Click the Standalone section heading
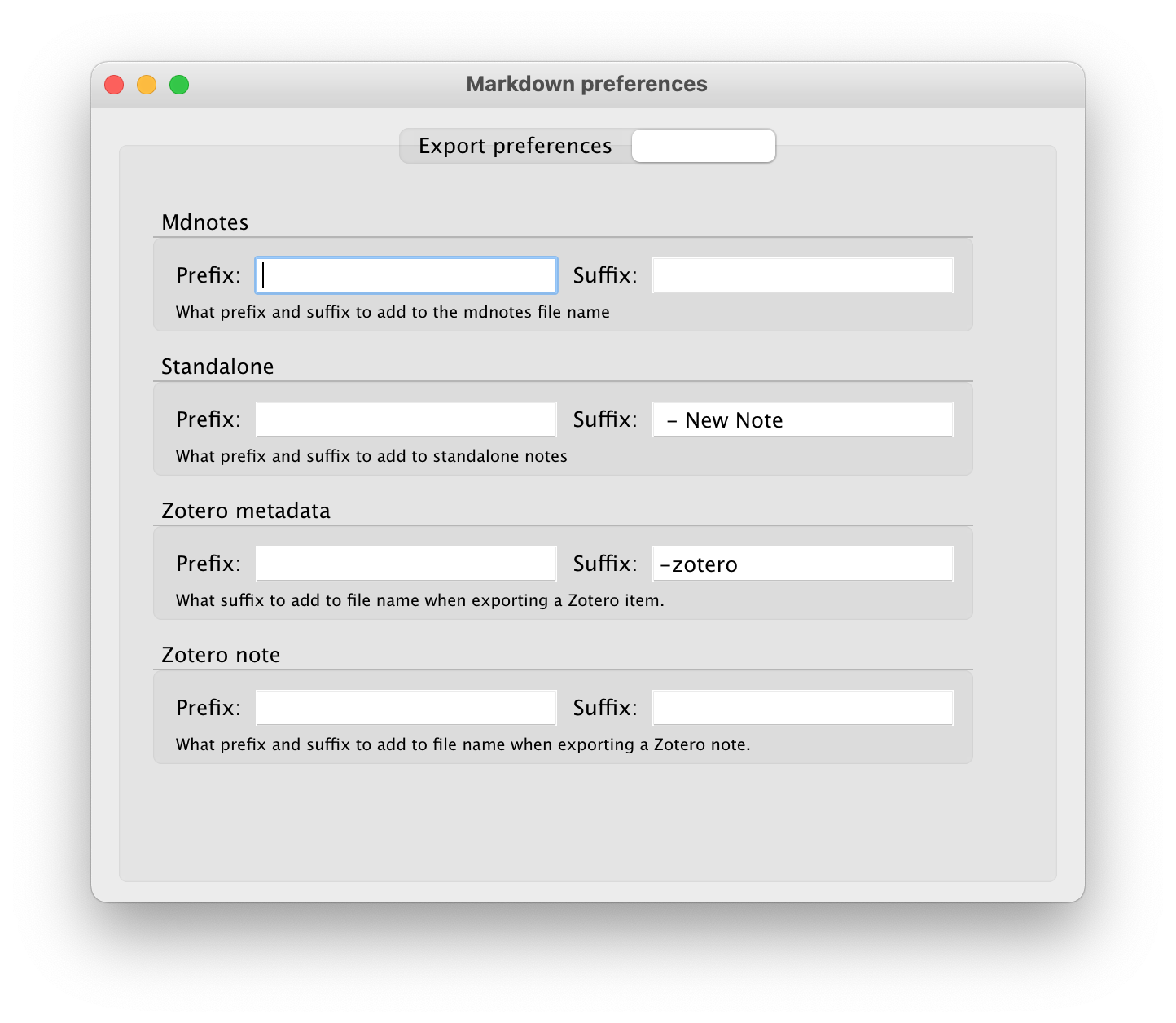This screenshot has width=1176, height=1023. [x=217, y=367]
